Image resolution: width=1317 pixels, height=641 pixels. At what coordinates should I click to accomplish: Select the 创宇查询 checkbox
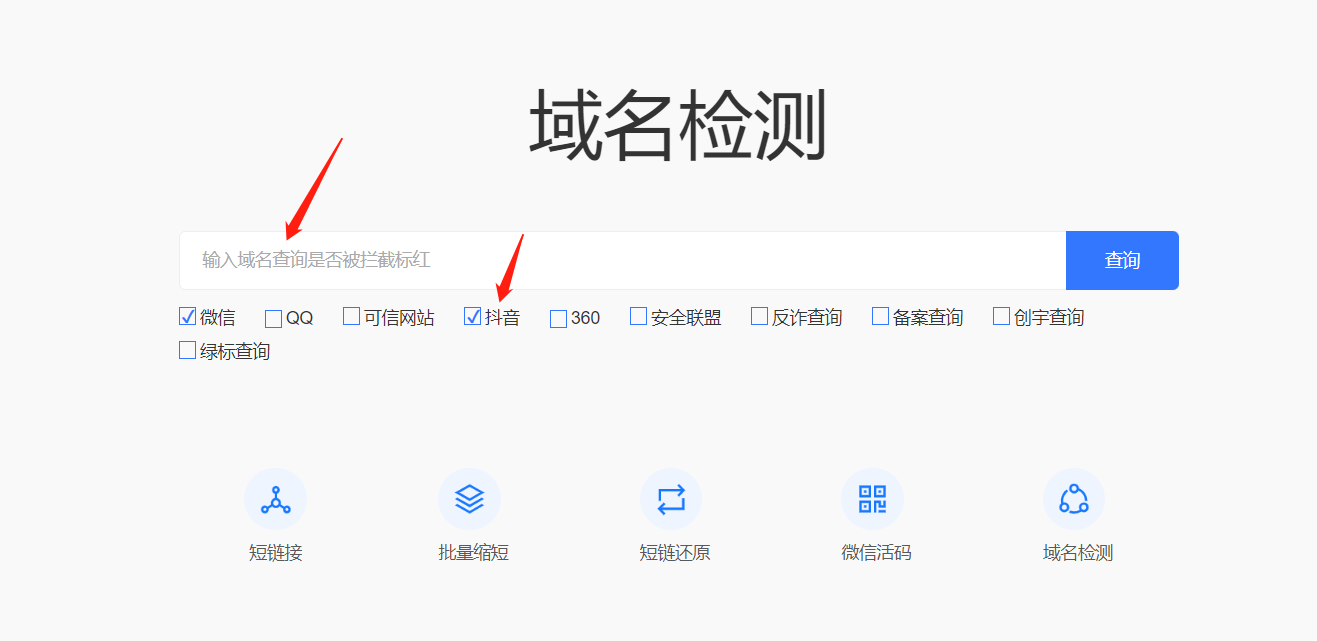click(1001, 317)
